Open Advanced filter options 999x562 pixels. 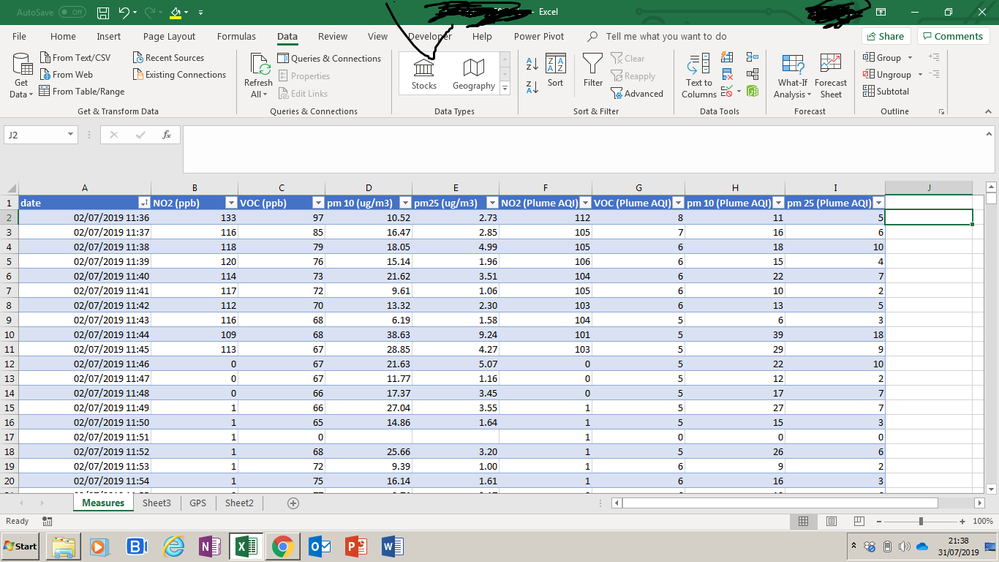637,94
